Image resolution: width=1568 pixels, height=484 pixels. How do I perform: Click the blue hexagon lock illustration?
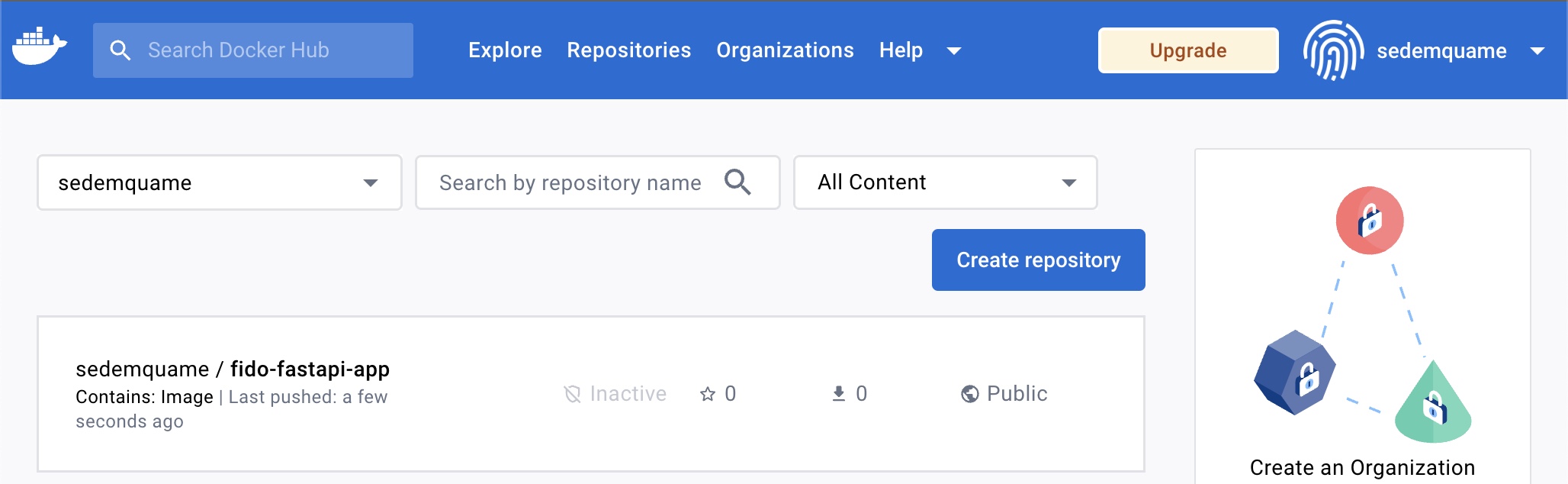click(1295, 373)
